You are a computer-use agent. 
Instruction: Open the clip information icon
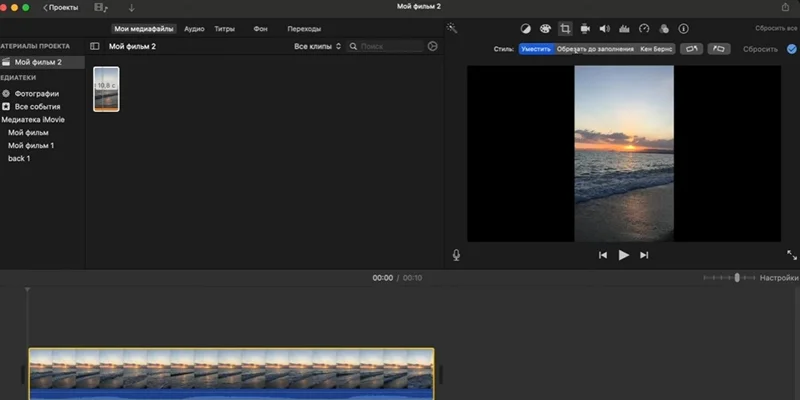(x=684, y=29)
